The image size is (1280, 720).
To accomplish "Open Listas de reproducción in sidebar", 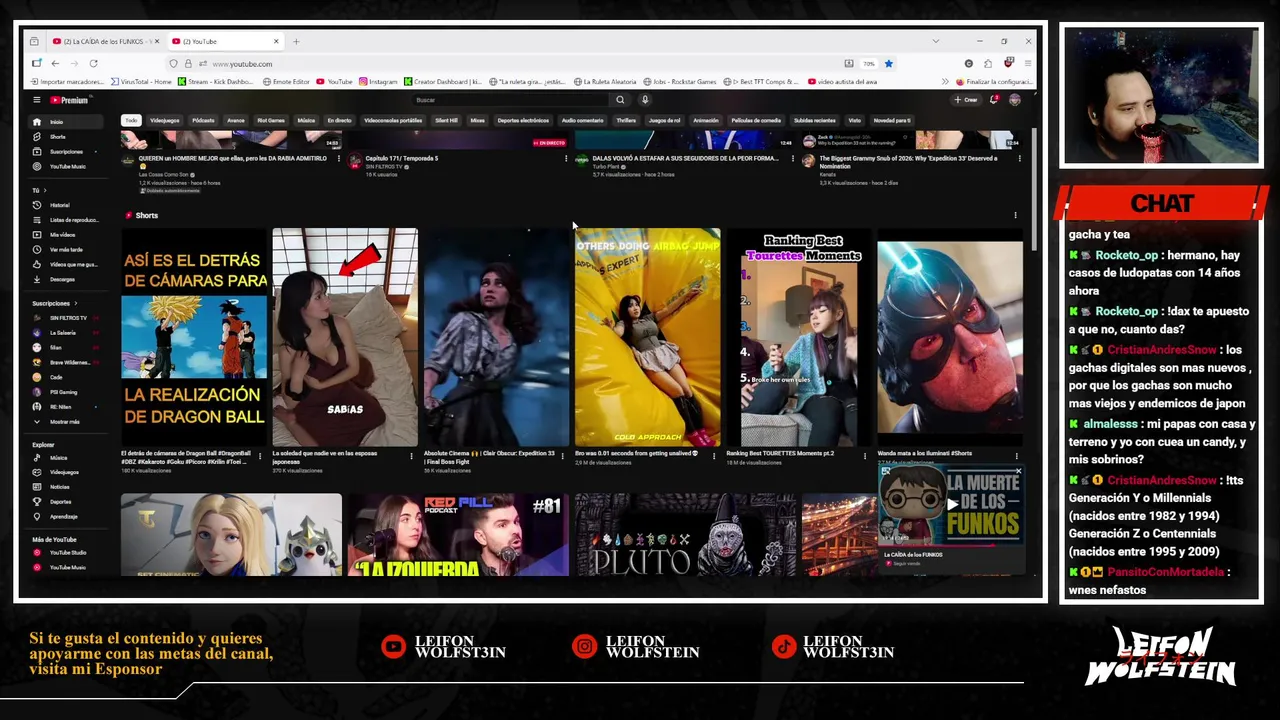I will 67,220.
